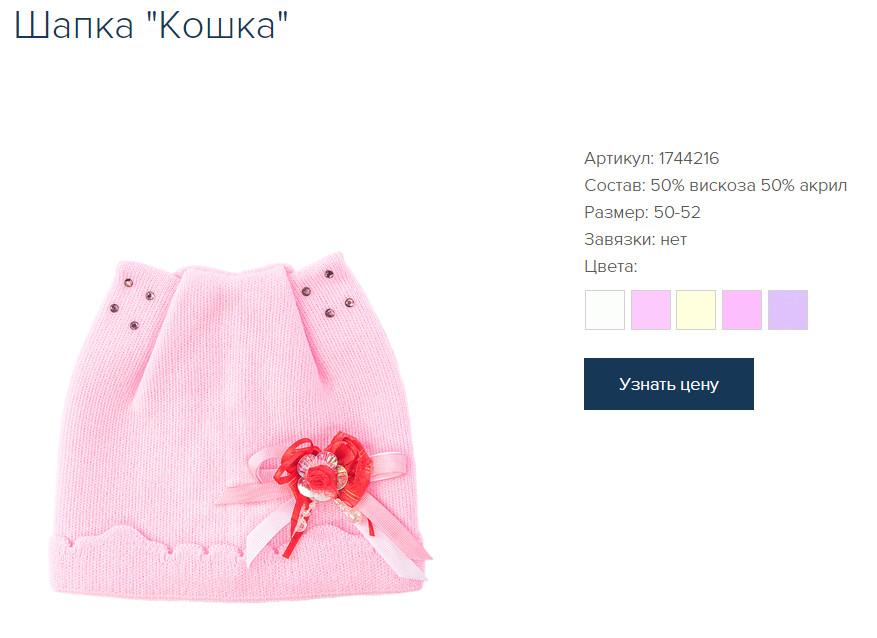Choose the pink swatch next to white

650,310
